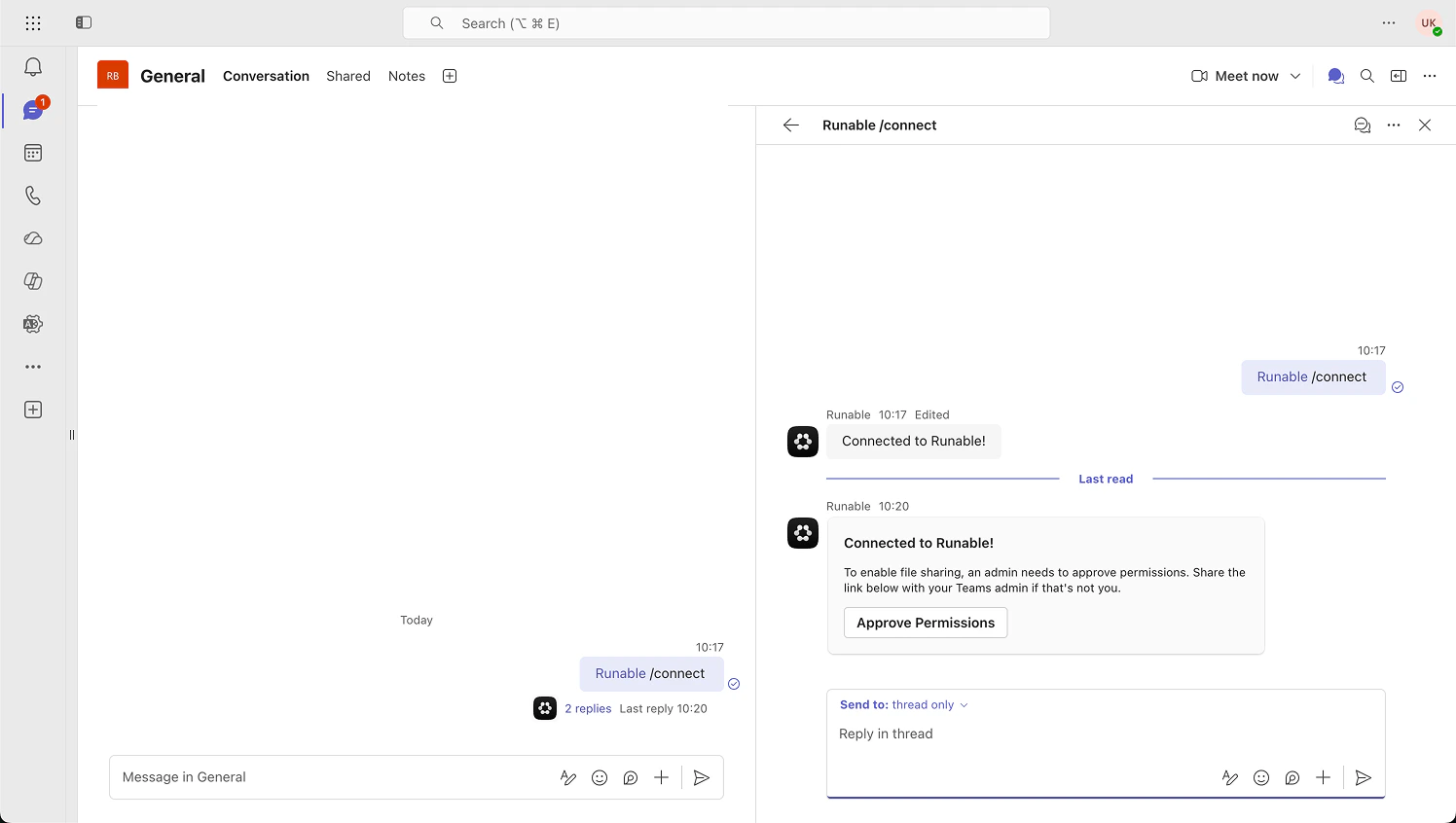Click the Last read marker label
1456x823 pixels.
pos(1106,479)
